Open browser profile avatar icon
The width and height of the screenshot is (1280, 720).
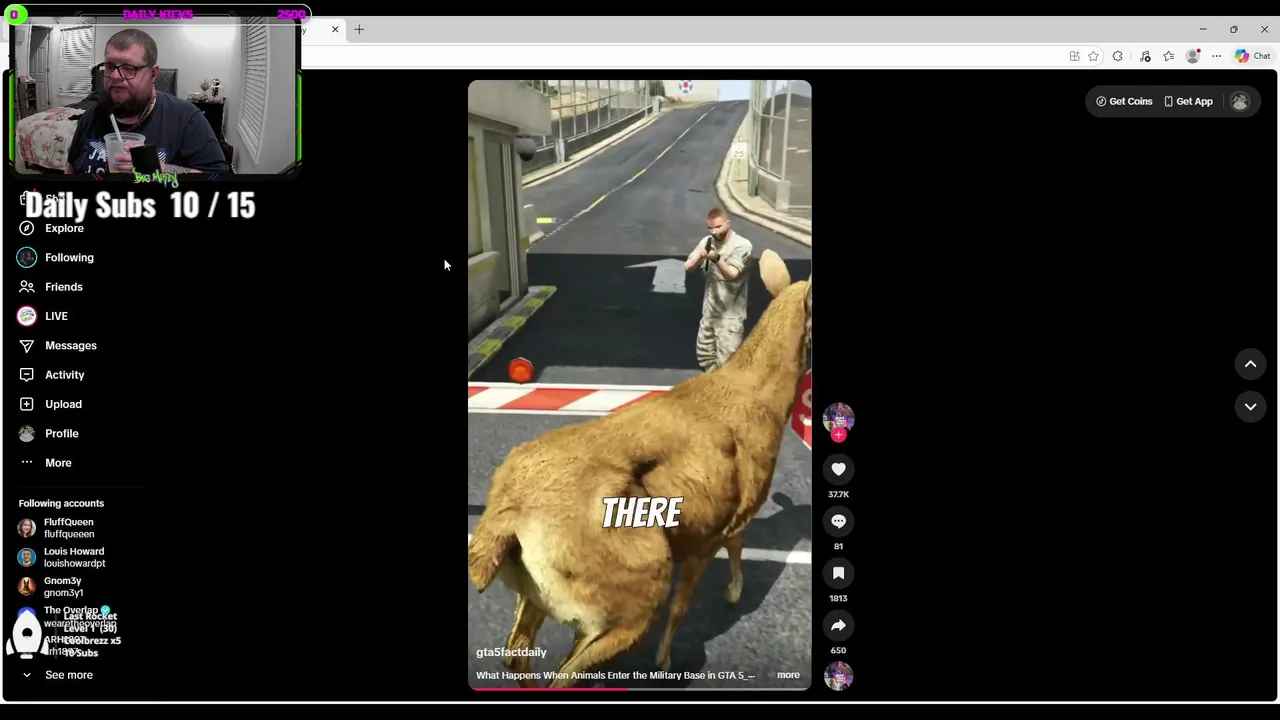pos(1193,56)
